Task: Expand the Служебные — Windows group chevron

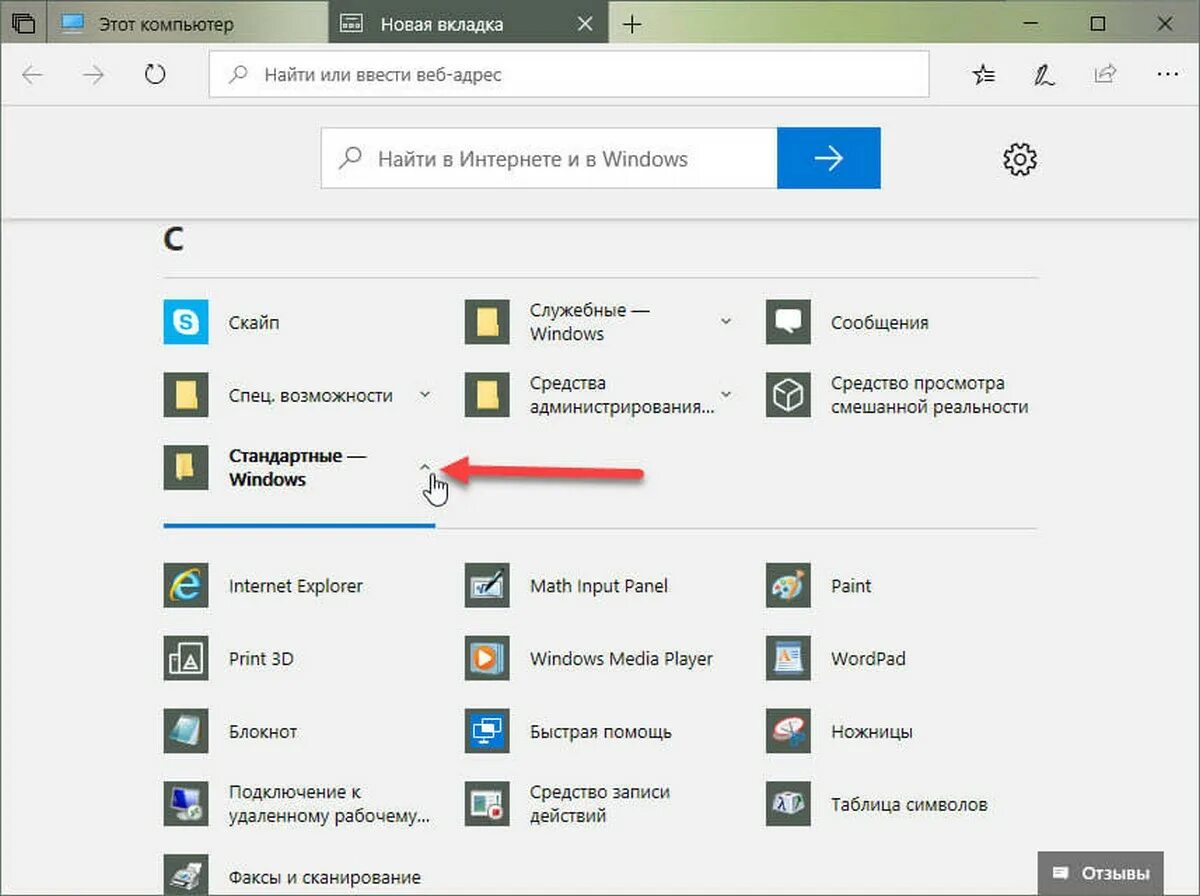Action: click(x=726, y=321)
